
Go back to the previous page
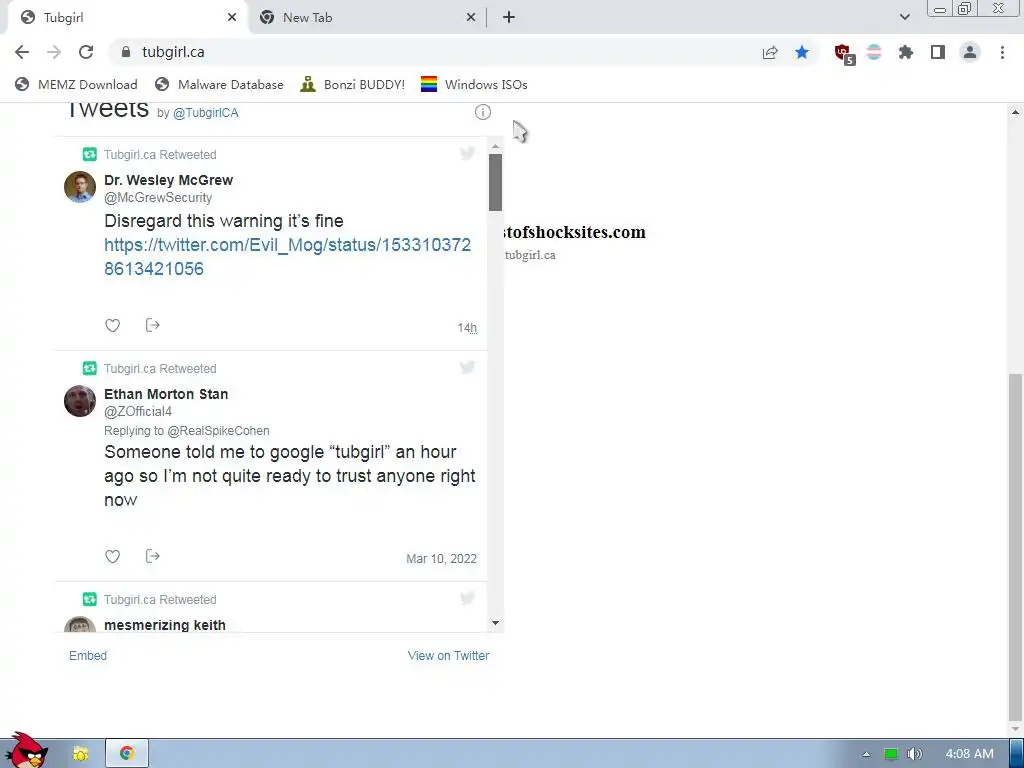click(22, 52)
